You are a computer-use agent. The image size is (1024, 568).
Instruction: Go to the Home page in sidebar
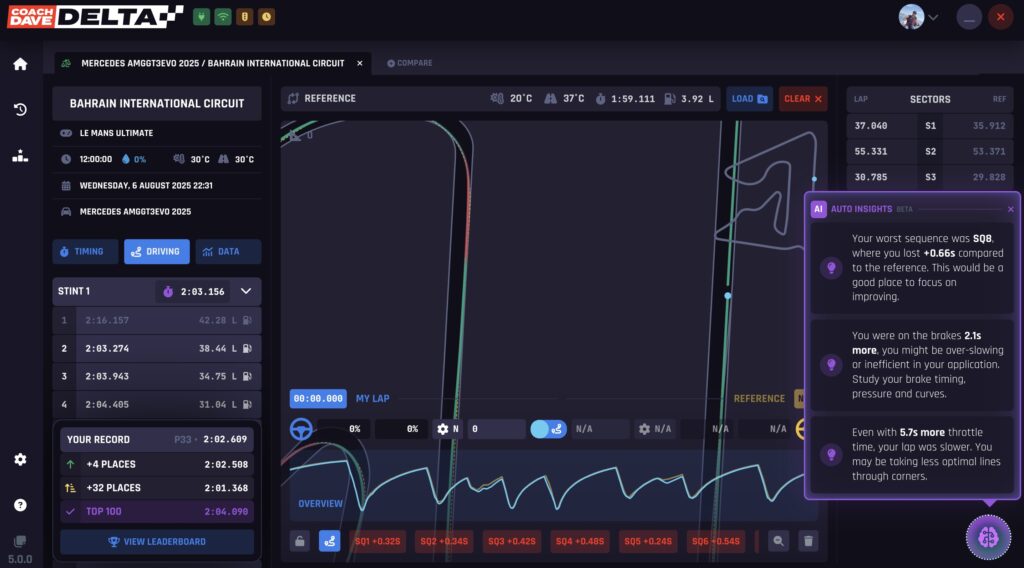click(20, 64)
